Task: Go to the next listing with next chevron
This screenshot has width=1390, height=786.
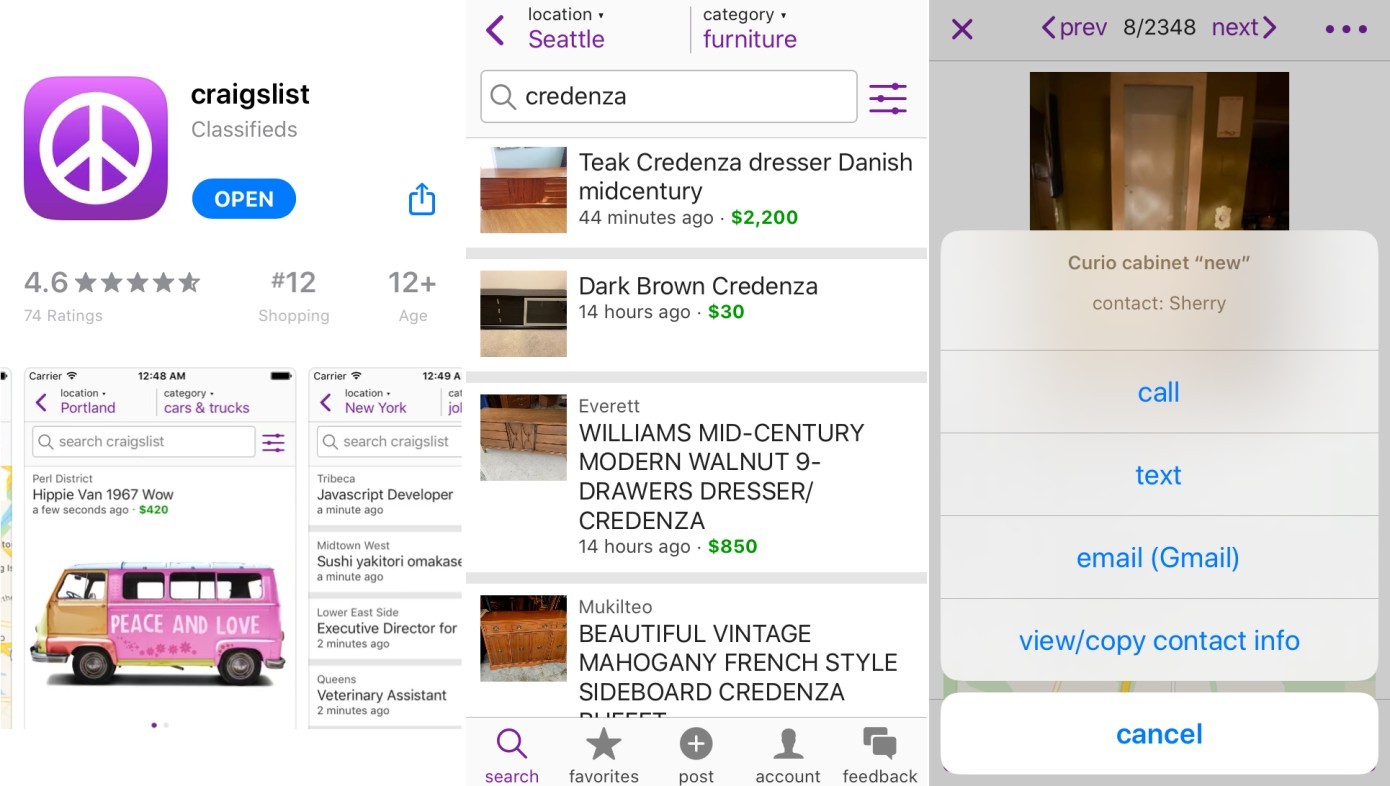Action: click(x=1244, y=27)
